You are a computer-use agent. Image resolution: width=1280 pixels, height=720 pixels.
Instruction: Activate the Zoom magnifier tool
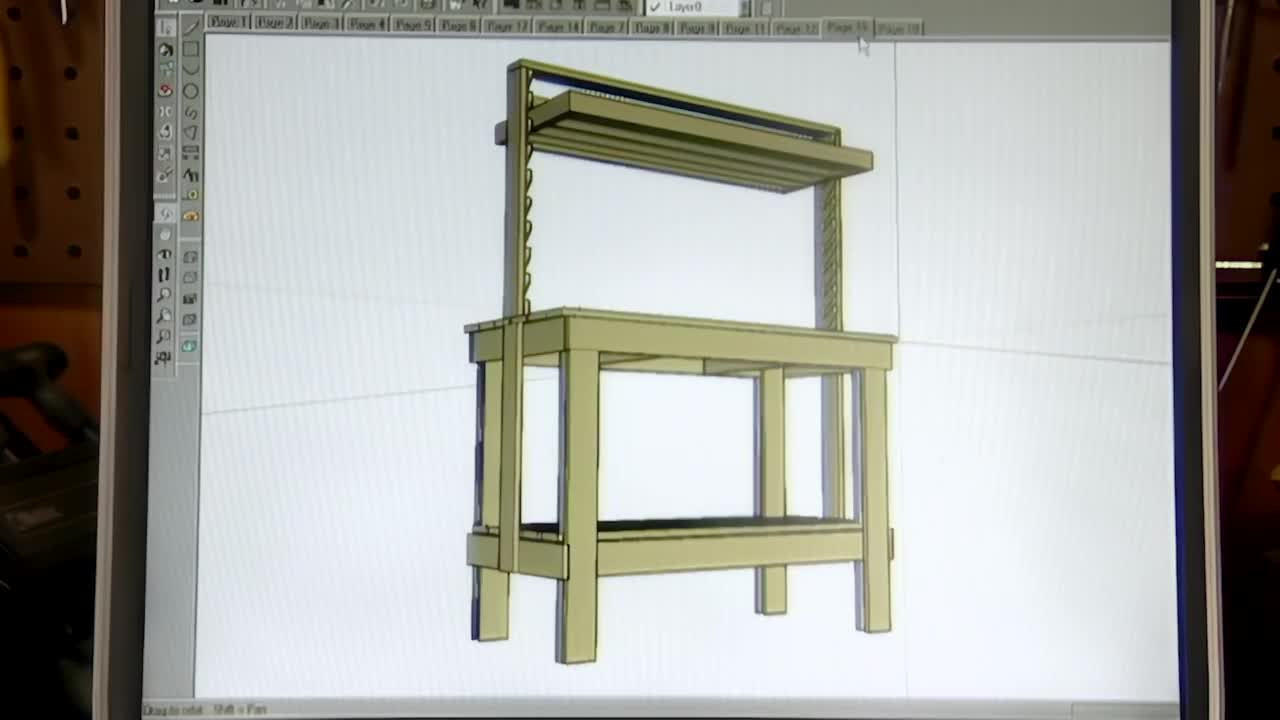pyautogui.click(x=164, y=296)
